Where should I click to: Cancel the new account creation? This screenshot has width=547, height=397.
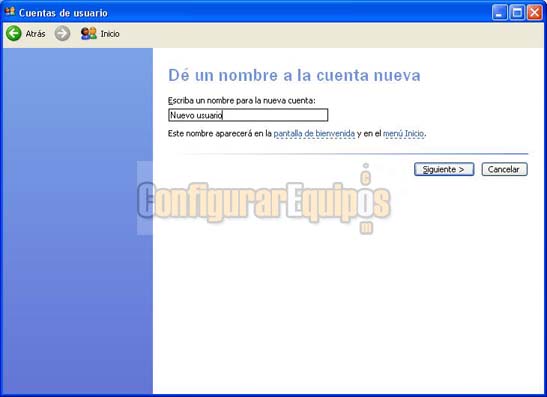click(504, 169)
